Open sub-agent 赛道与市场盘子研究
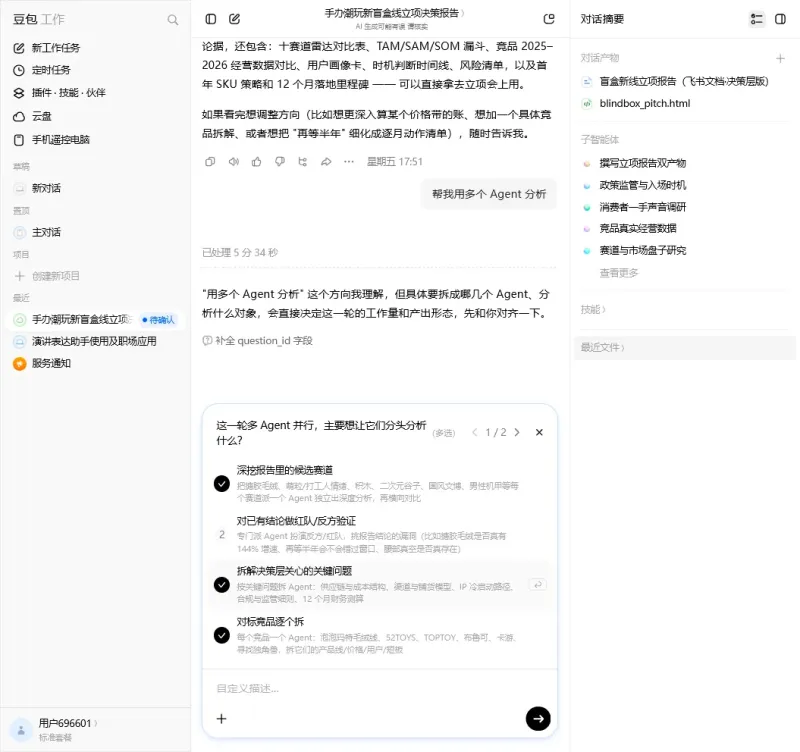This screenshot has width=800, height=752. (x=642, y=250)
